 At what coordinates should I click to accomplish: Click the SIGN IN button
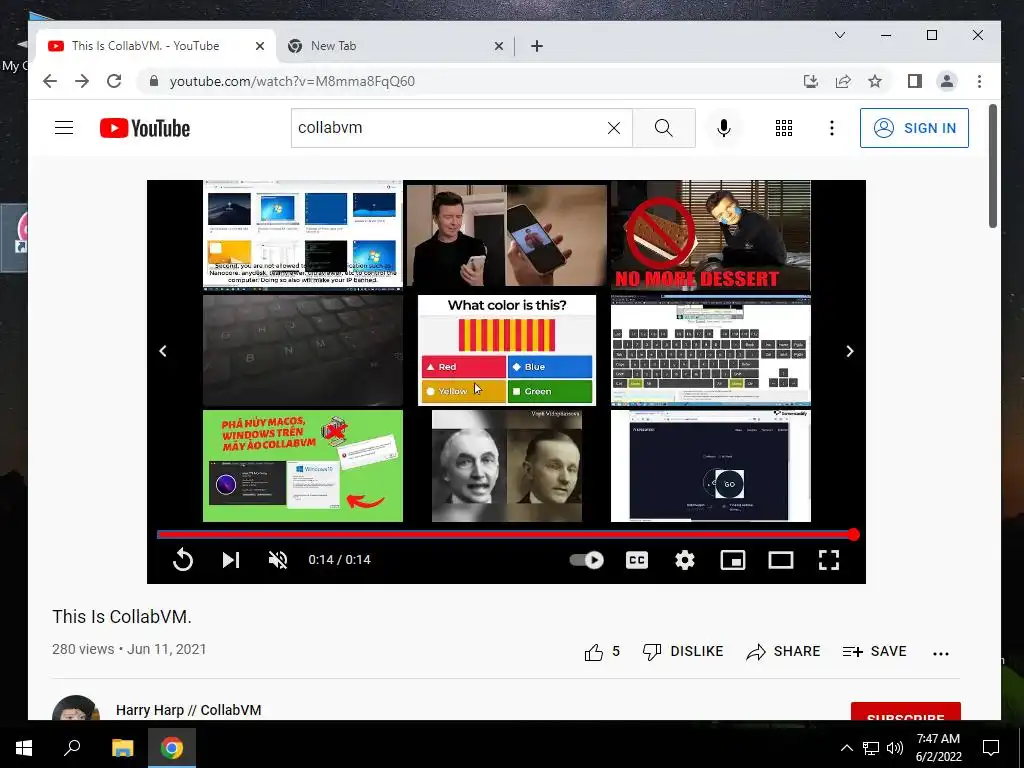[914, 128]
